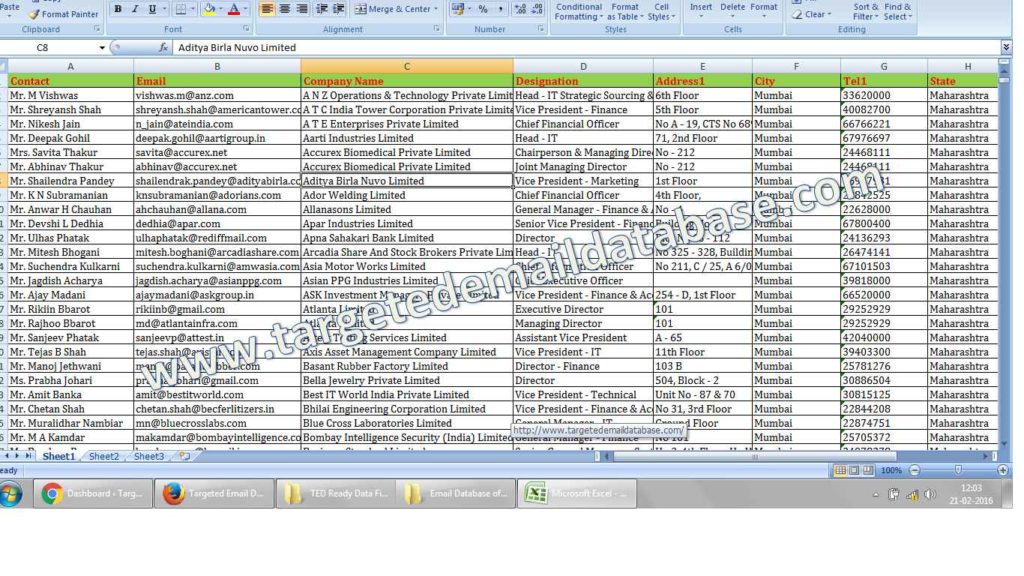Click the Zoom In plus button
Image resolution: width=1024 pixels, height=576 pixels.
1002,470
